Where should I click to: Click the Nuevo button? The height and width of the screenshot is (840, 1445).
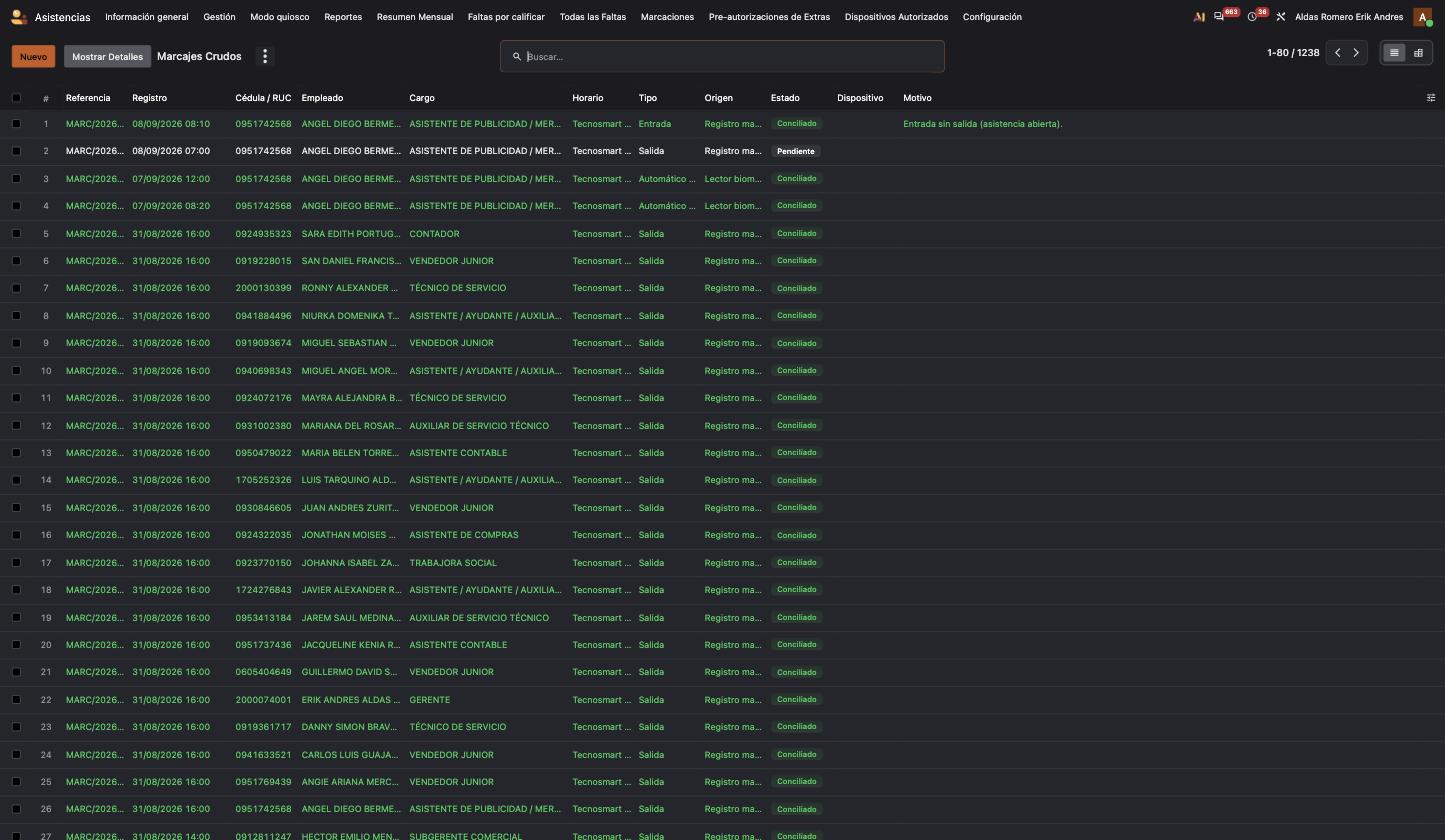coord(33,57)
